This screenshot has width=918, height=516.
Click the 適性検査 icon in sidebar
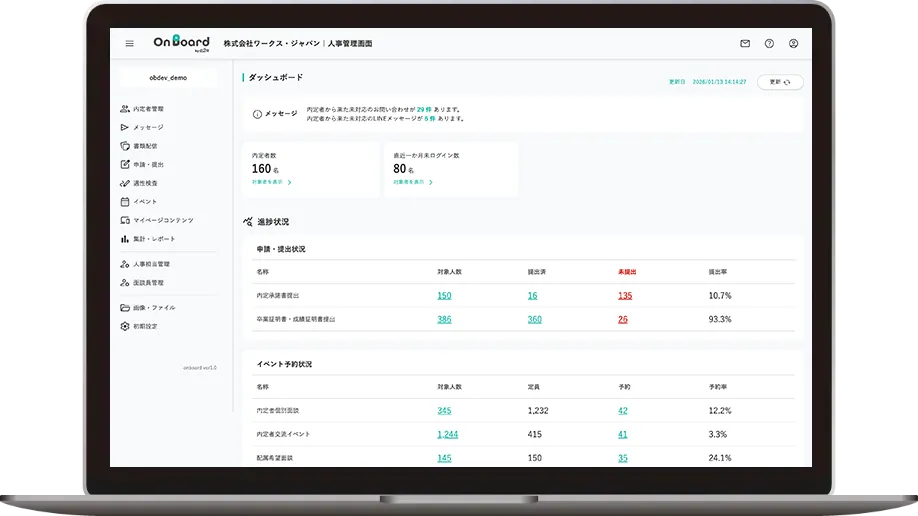point(124,183)
